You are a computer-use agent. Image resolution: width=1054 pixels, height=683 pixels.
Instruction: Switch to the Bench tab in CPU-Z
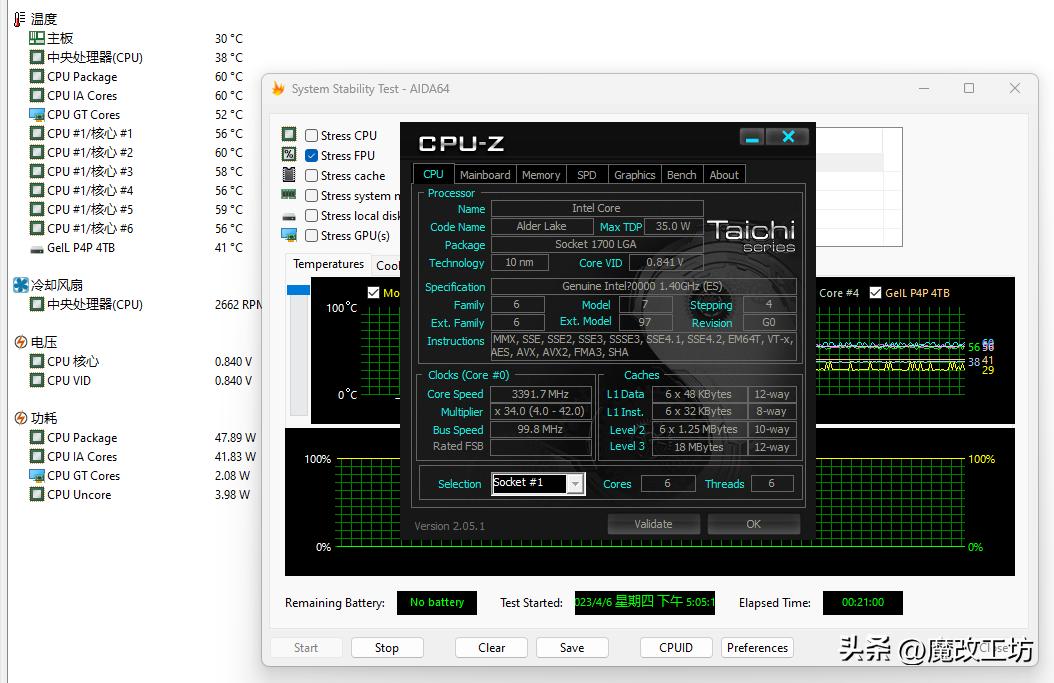click(682, 175)
